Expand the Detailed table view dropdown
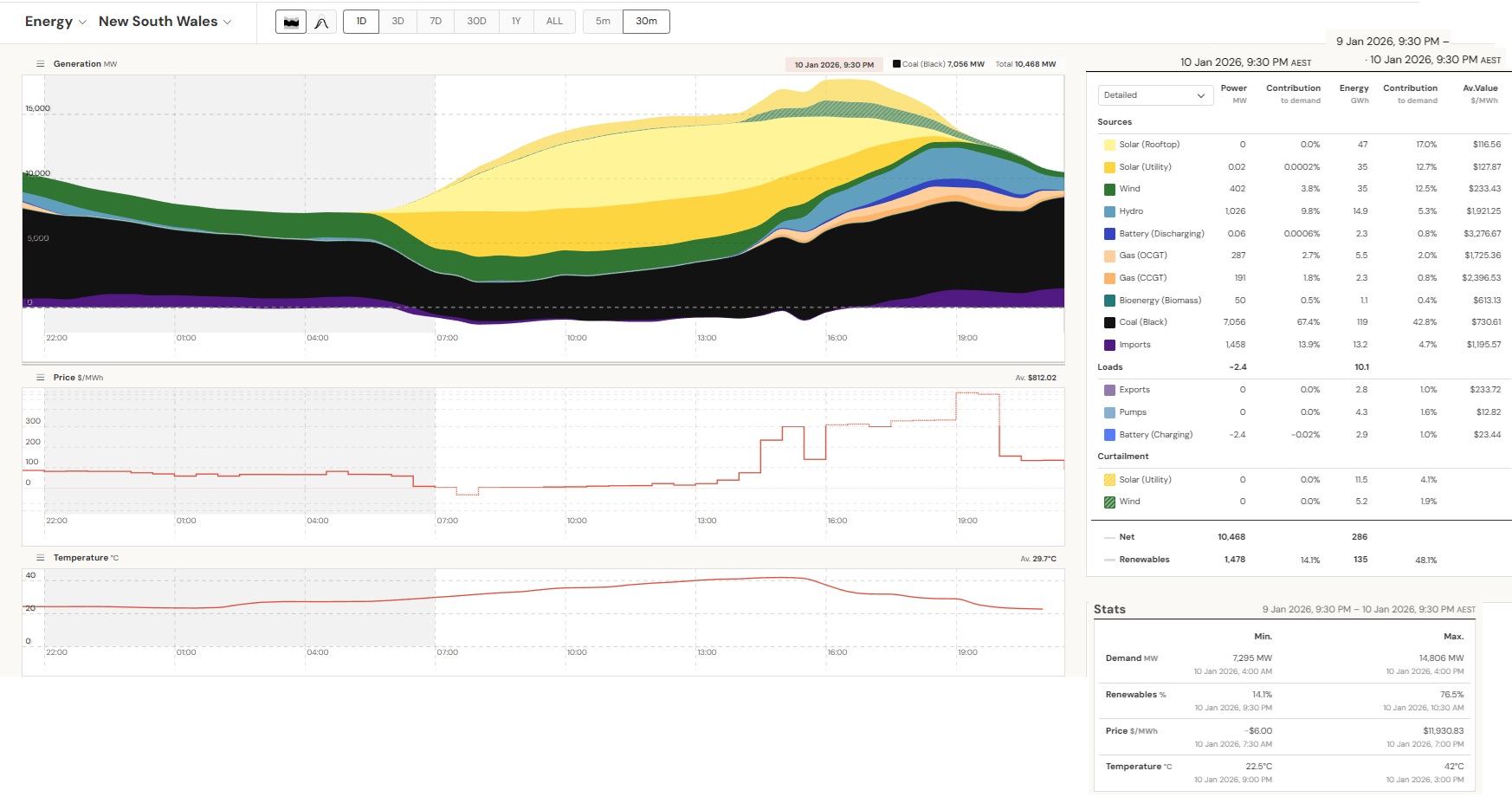 coord(1154,95)
